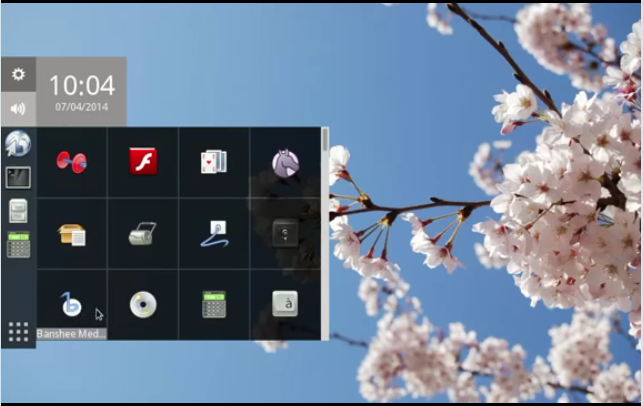Viewport: 643px width, 406px height.
Task: Toggle the applications grid button
Action: tap(18, 332)
